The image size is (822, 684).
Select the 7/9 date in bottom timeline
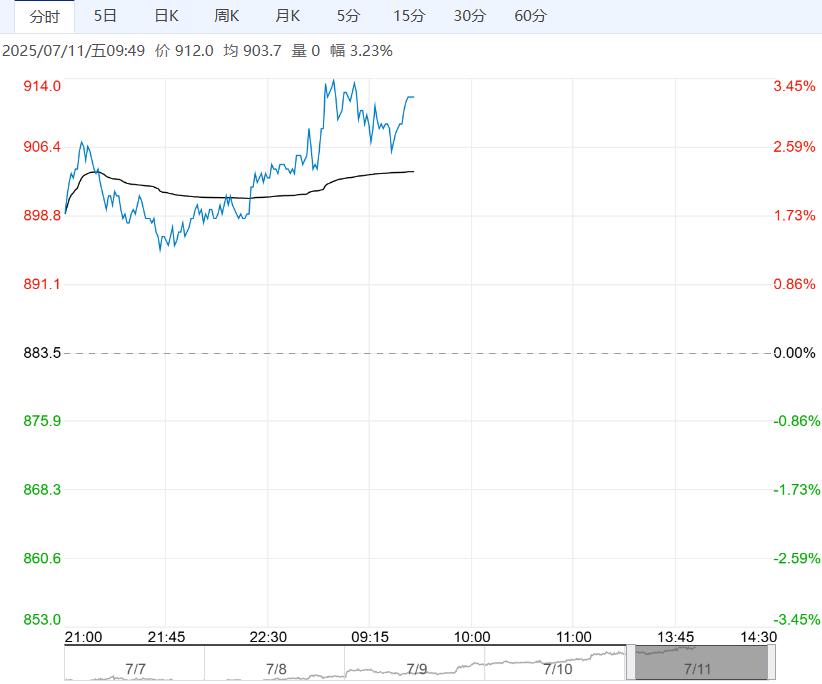(x=415, y=664)
